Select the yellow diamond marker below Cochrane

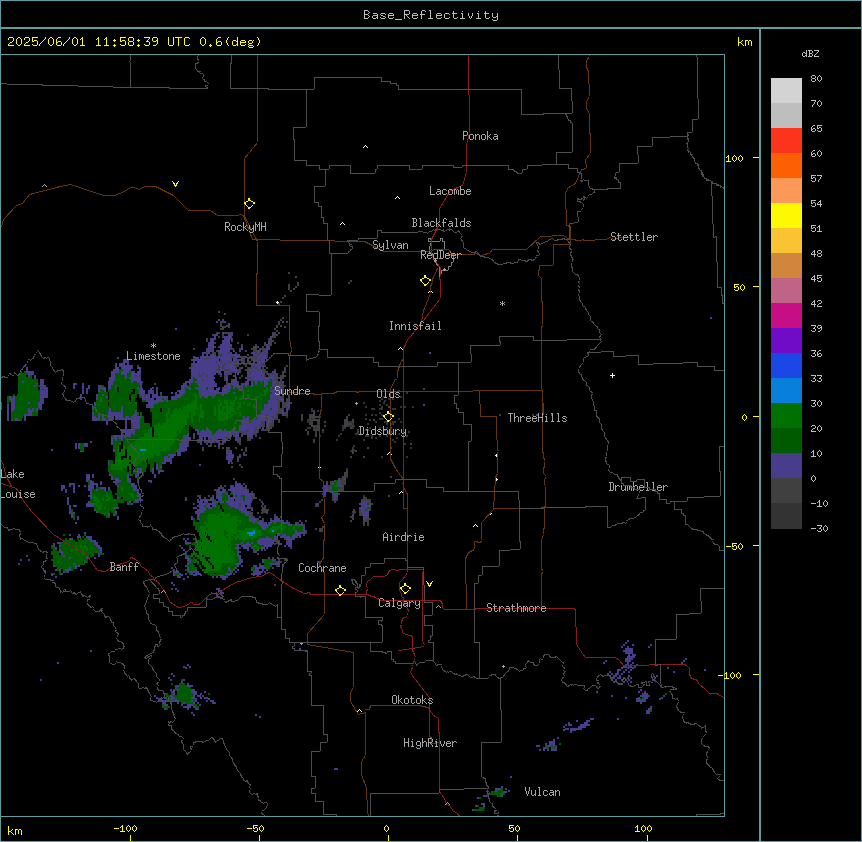click(340, 590)
